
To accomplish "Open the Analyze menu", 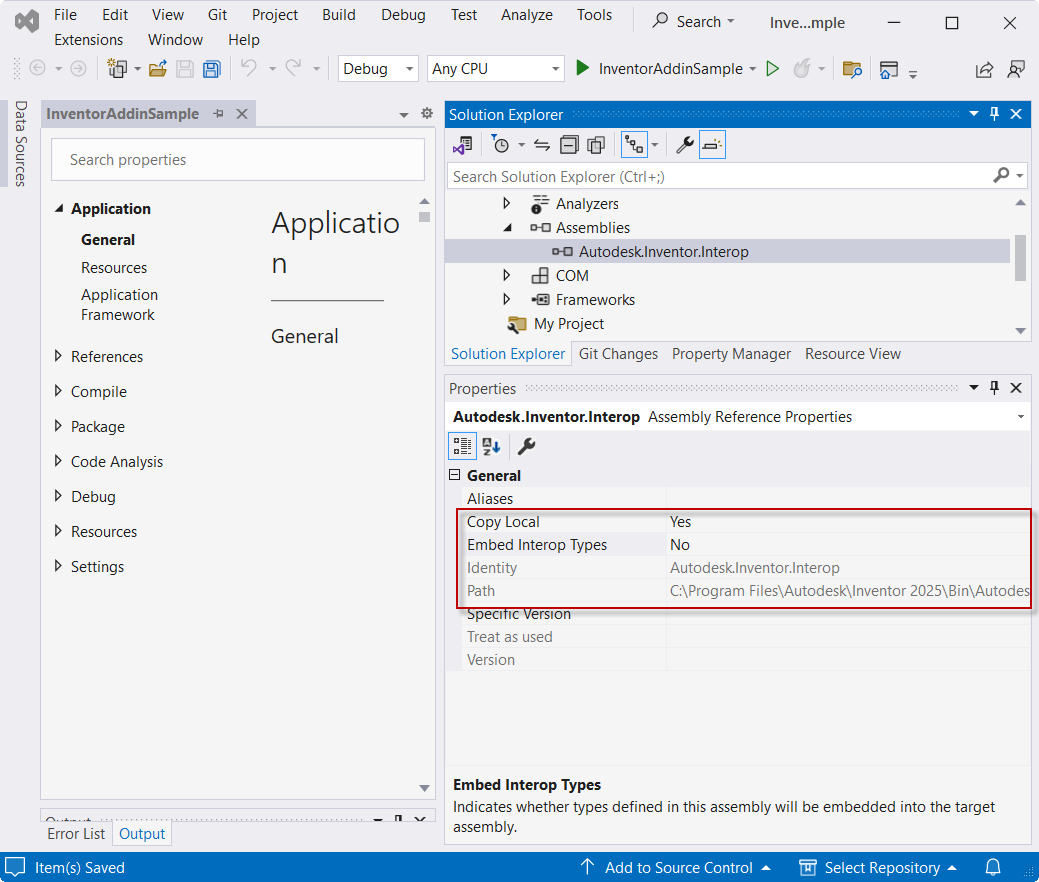I will pyautogui.click(x=527, y=15).
